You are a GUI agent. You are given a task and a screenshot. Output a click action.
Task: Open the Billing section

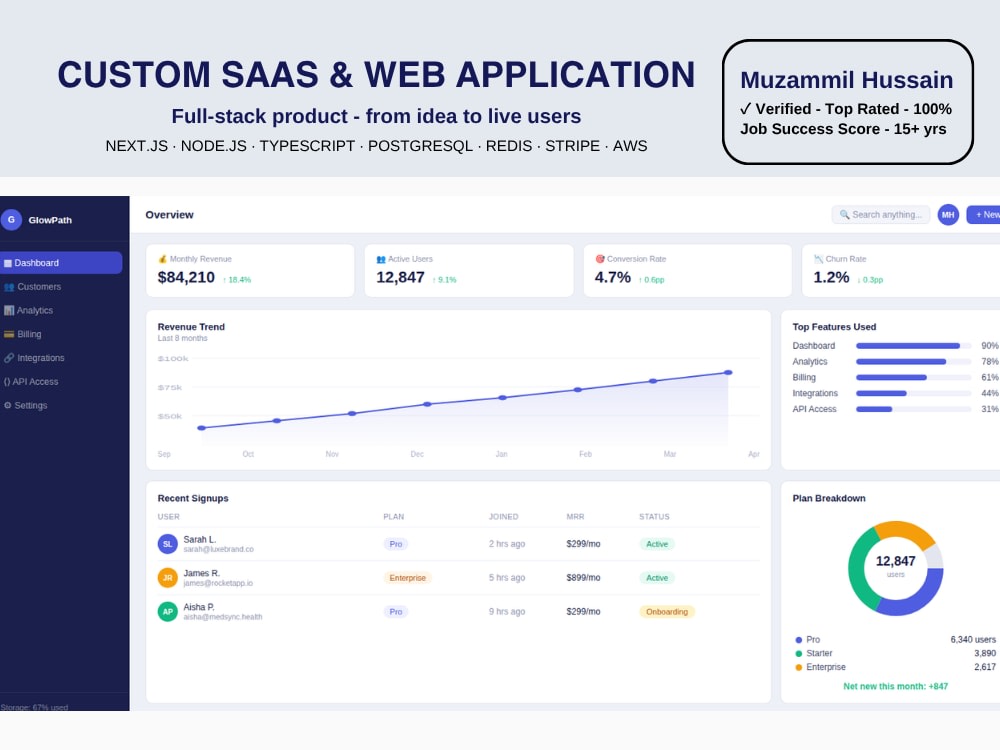tap(61, 334)
